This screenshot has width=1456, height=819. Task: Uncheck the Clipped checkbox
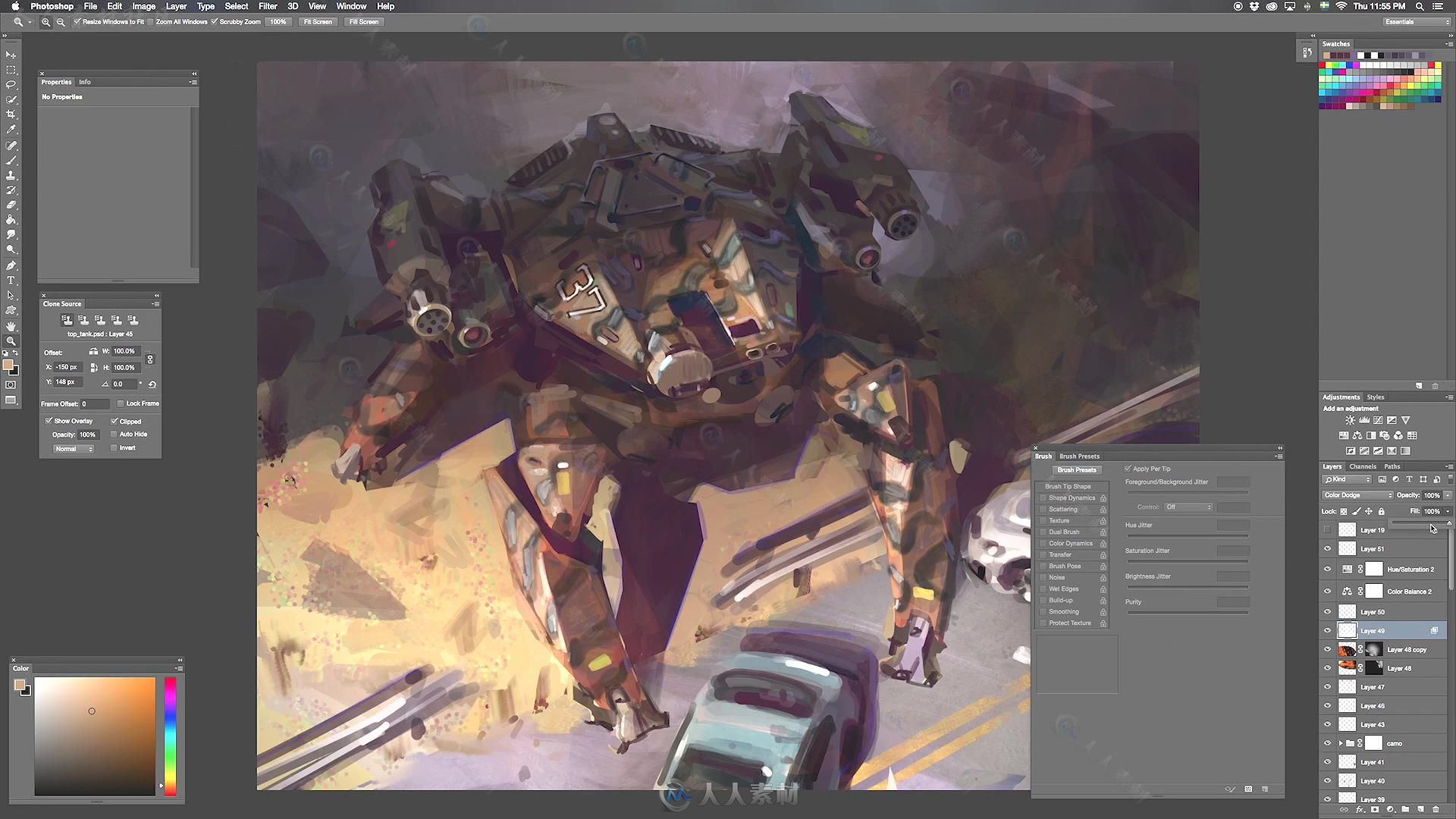[114, 421]
